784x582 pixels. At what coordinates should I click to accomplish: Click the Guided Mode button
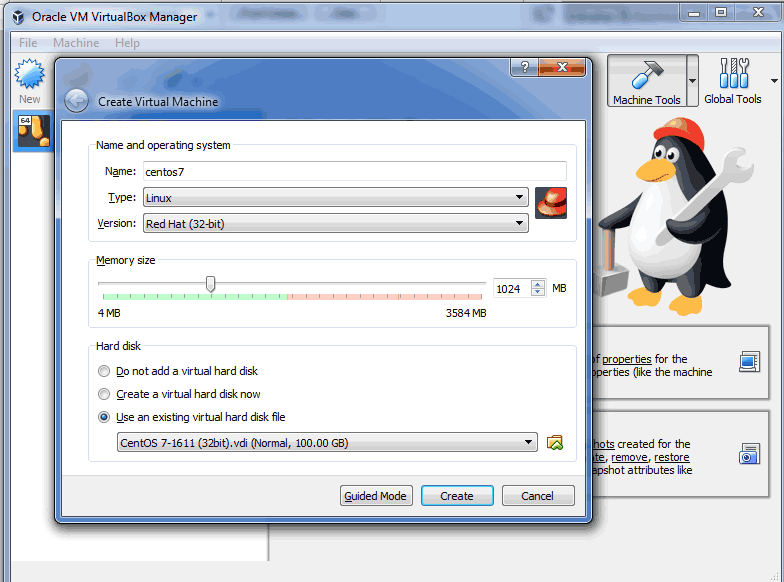(x=376, y=496)
